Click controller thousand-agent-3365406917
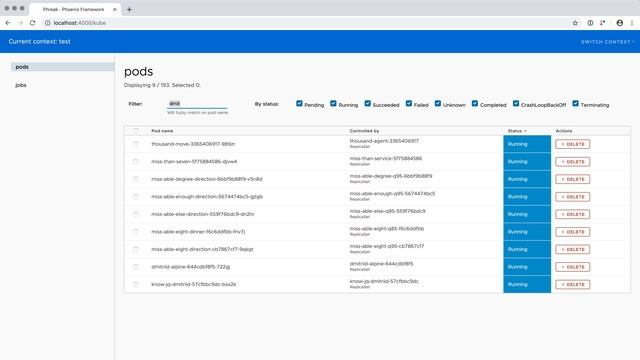640x360 pixels. coord(384,141)
